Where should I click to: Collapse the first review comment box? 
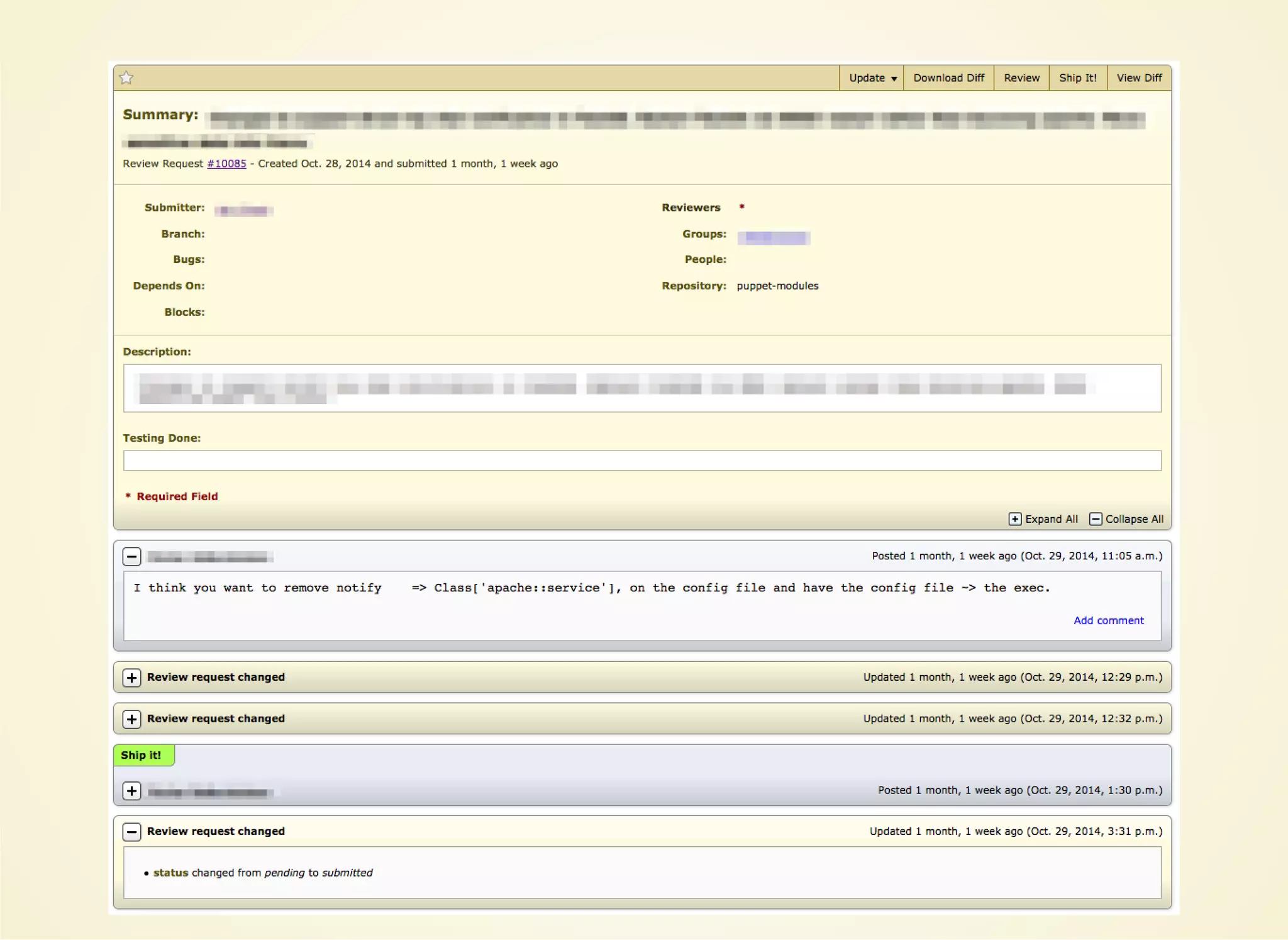coord(131,556)
